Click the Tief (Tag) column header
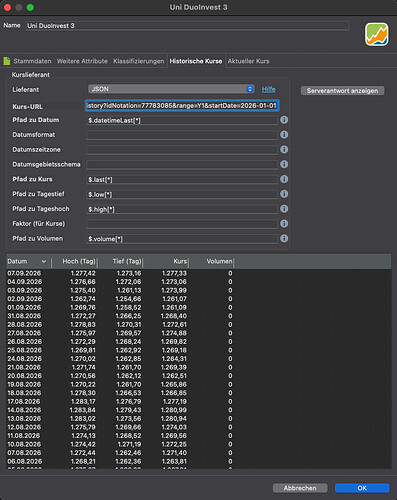Viewport: 397px width, 500px height. pos(120,261)
